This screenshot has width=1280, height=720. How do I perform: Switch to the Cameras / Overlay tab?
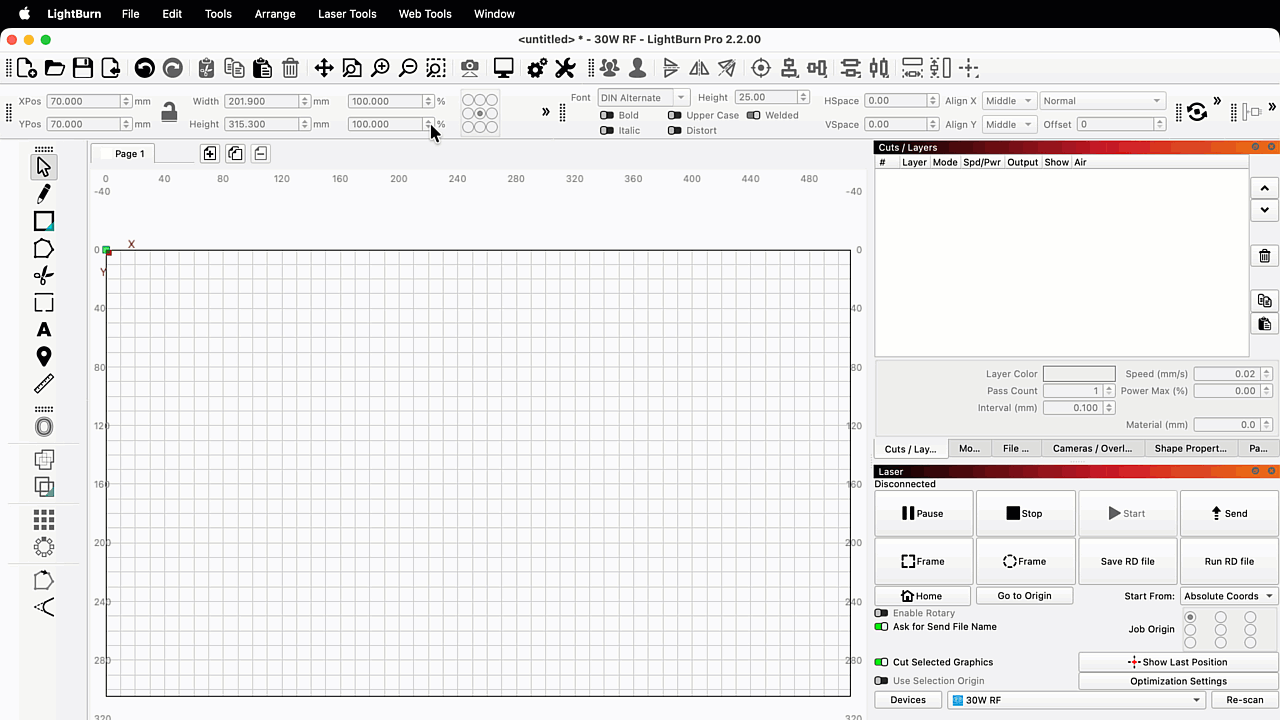[x=1092, y=448]
